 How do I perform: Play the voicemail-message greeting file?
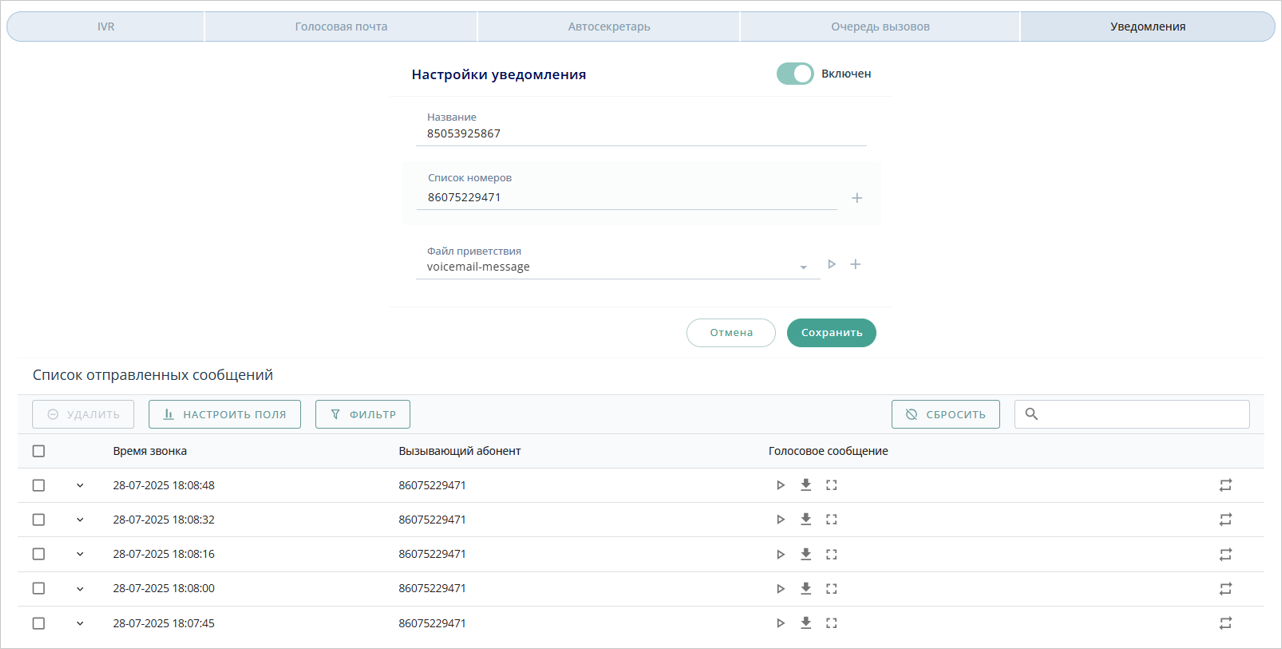click(x=831, y=265)
